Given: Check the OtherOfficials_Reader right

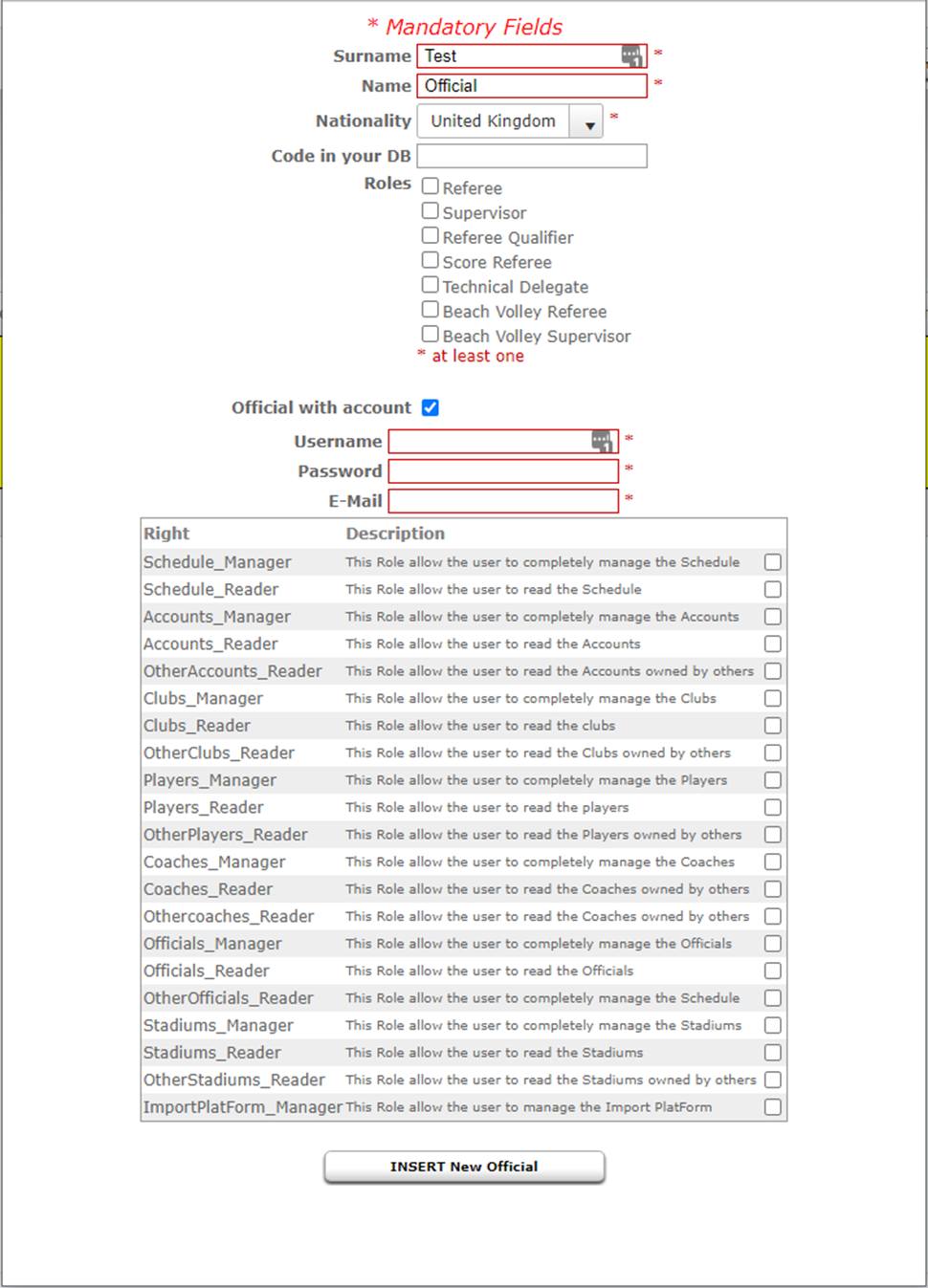Looking at the screenshot, I should [773, 998].
